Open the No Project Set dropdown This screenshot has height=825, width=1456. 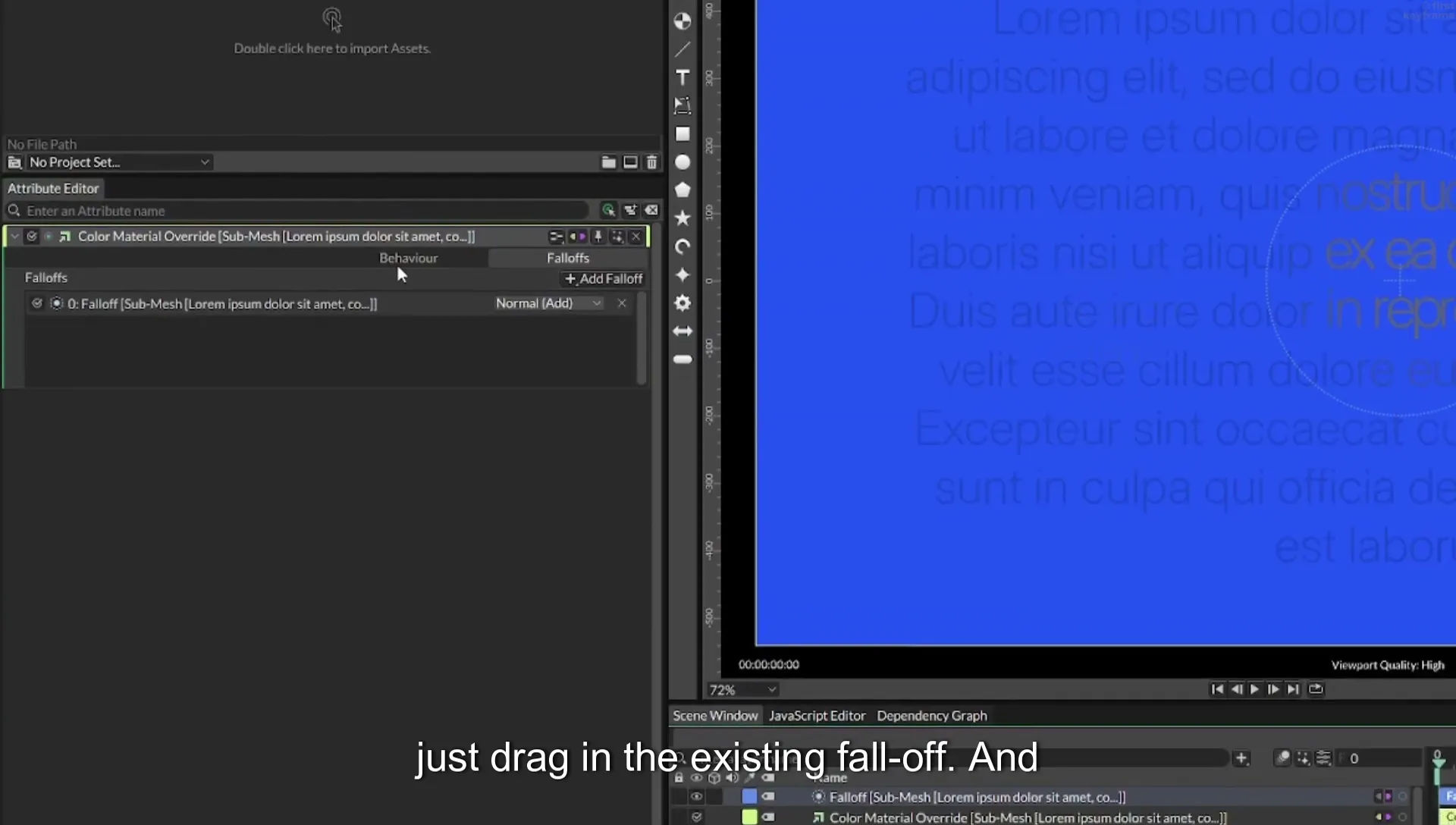coord(119,162)
